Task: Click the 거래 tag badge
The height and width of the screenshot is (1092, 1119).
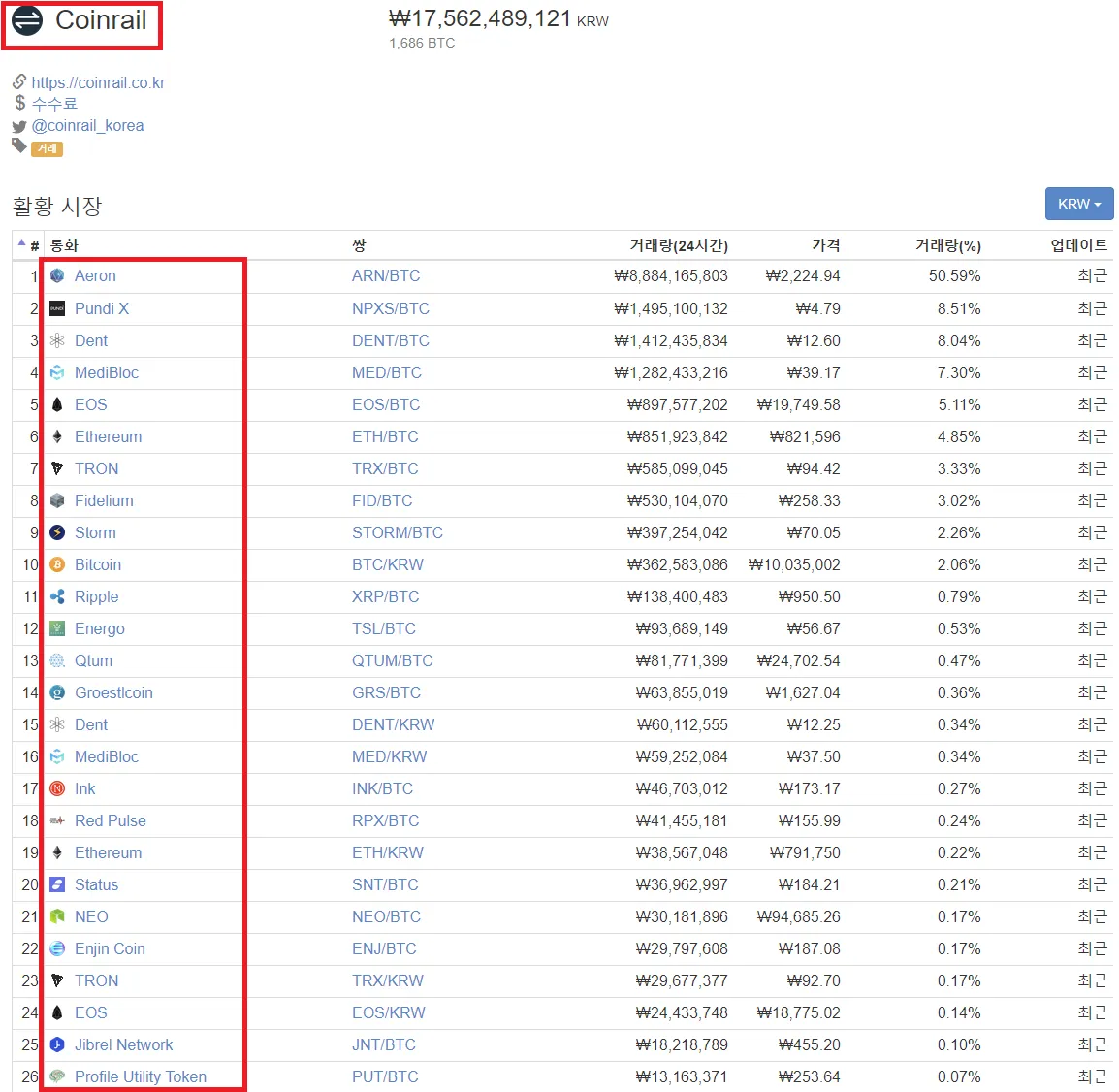Action: pos(48,148)
